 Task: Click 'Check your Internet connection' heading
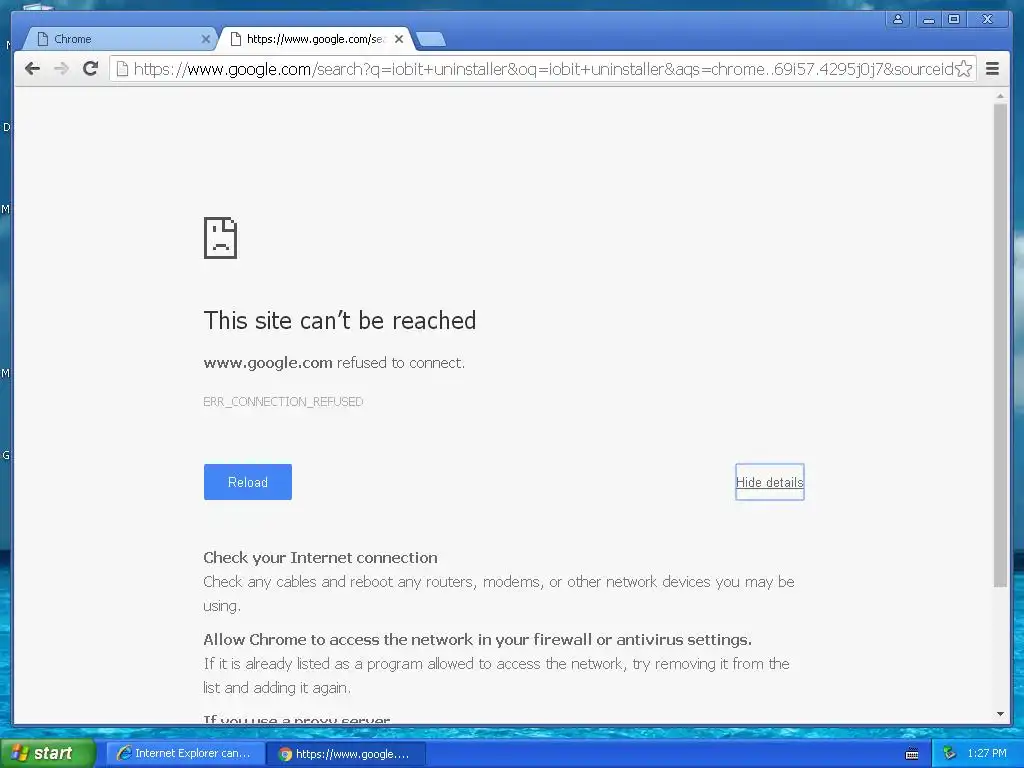point(320,558)
